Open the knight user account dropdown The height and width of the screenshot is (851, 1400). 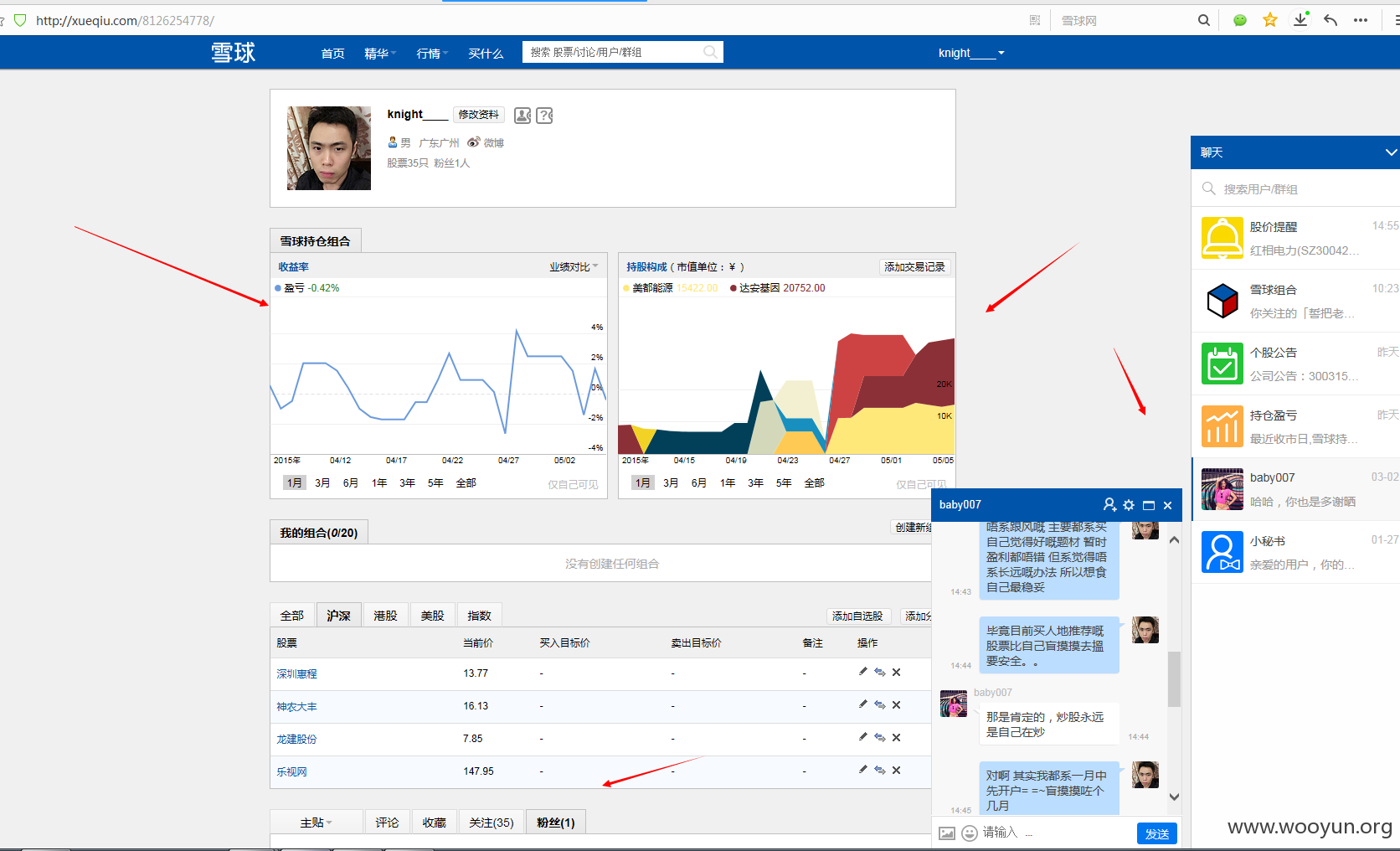[x=971, y=53]
